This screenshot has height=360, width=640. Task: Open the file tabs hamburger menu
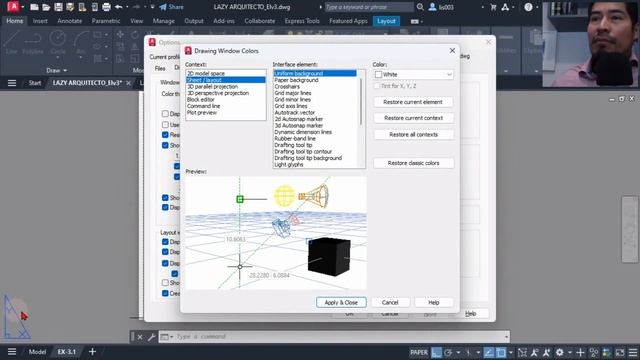coord(12,83)
